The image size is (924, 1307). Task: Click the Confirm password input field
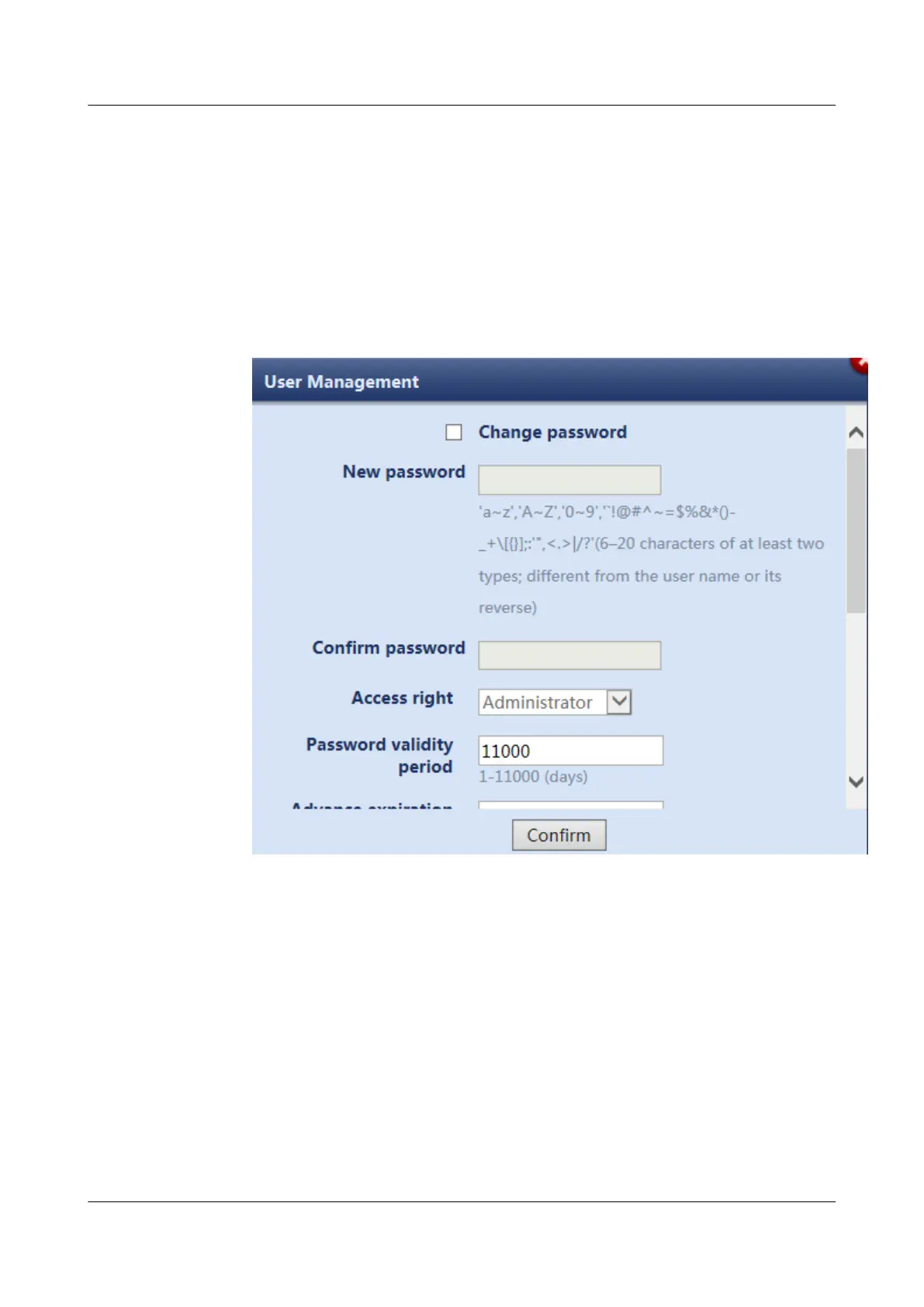[x=569, y=655]
